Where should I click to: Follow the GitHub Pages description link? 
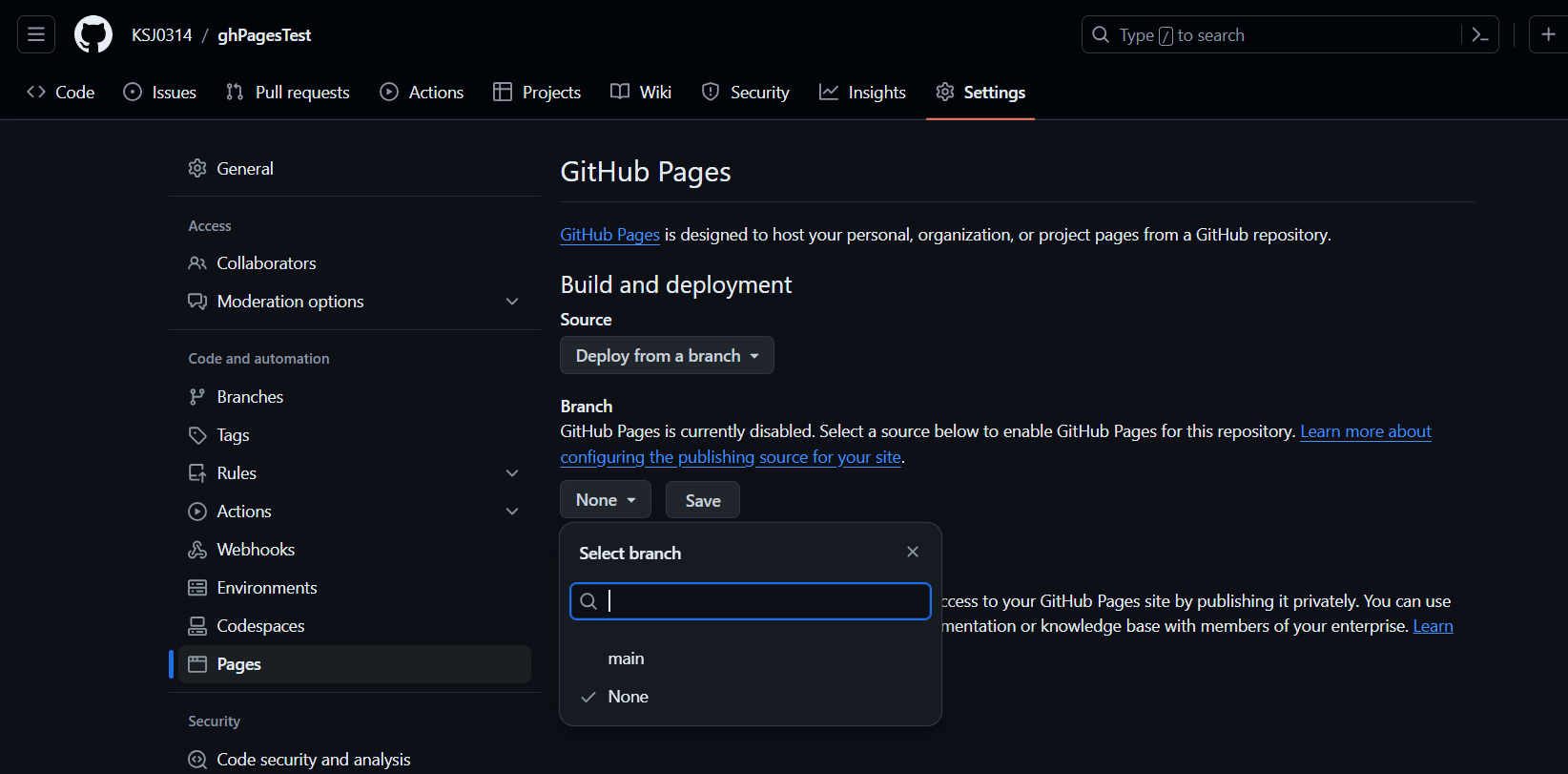coord(609,235)
